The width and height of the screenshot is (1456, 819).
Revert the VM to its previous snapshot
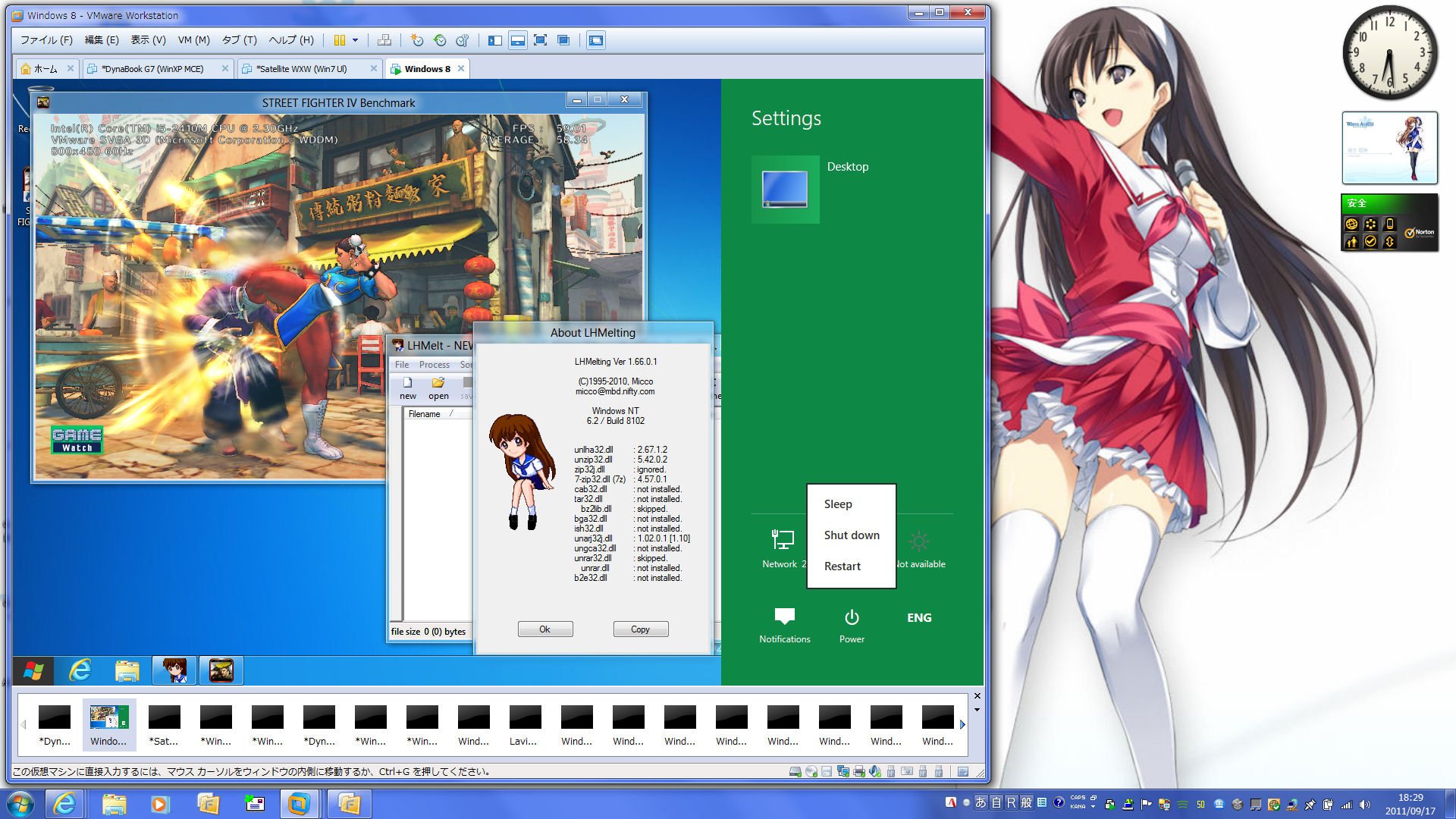(440, 40)
